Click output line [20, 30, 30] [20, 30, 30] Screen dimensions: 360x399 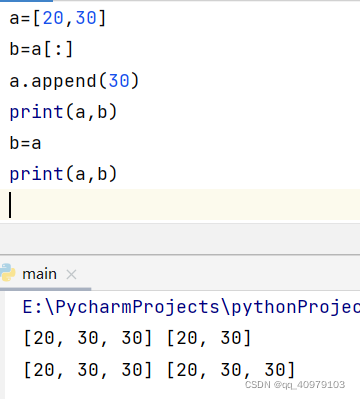159,370
